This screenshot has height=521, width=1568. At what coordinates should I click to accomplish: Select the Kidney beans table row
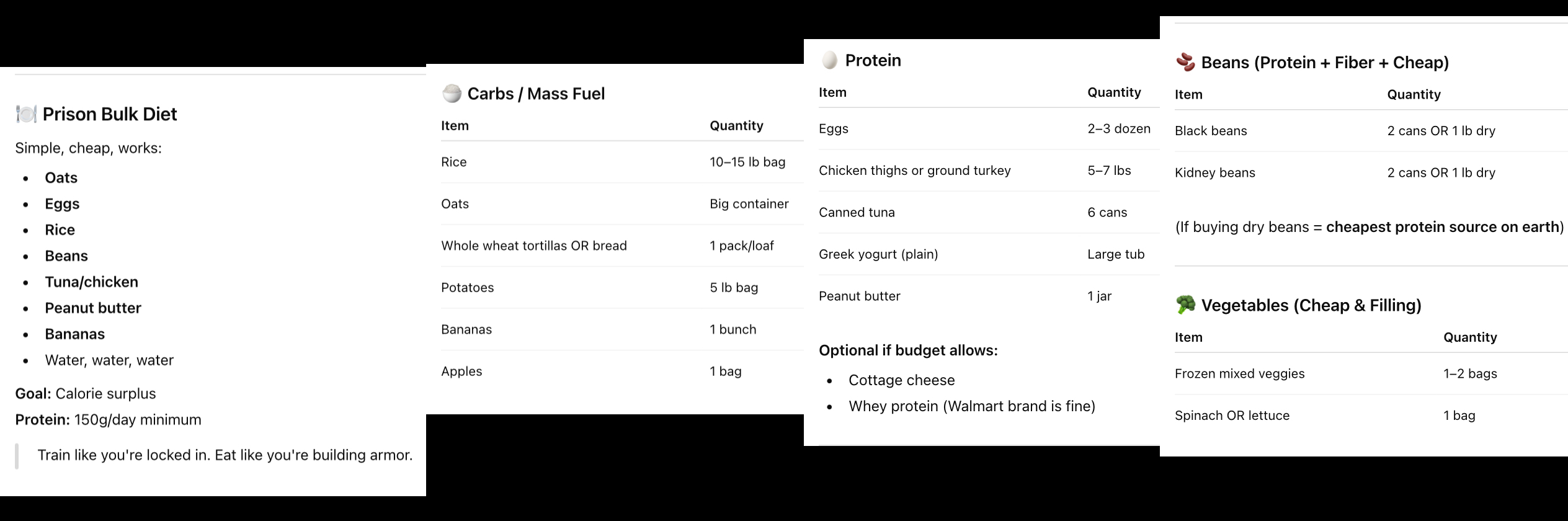(x=1214, y=173)
